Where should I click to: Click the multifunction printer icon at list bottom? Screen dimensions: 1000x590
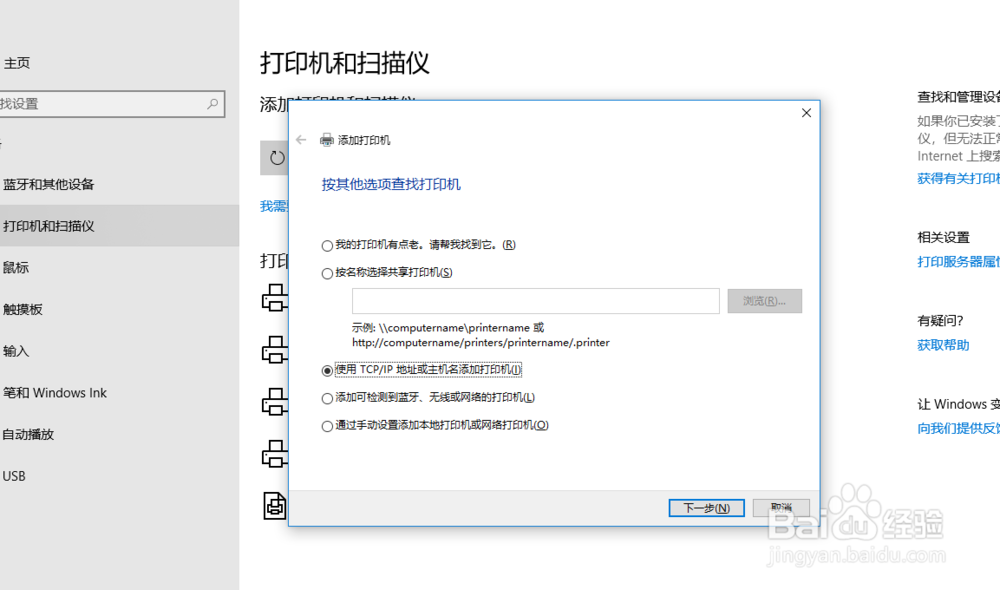pos(274,507)
